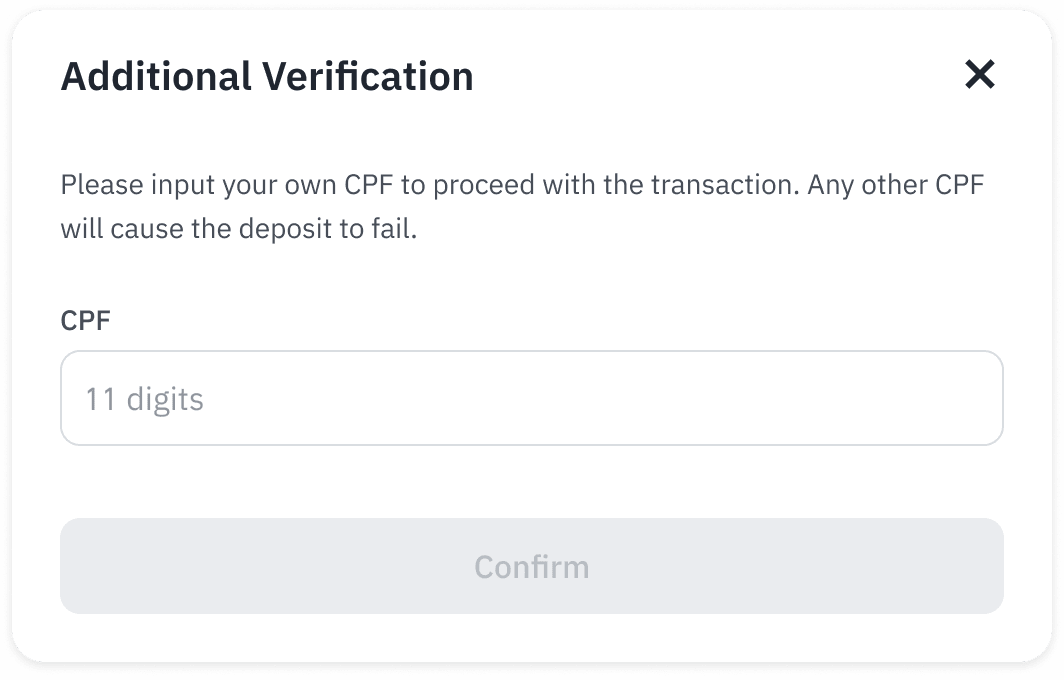Screen dimensions: 1064x680
Task: Close the Additional Verification dialog
Action: pyautogui.click(x=979, y=74)
